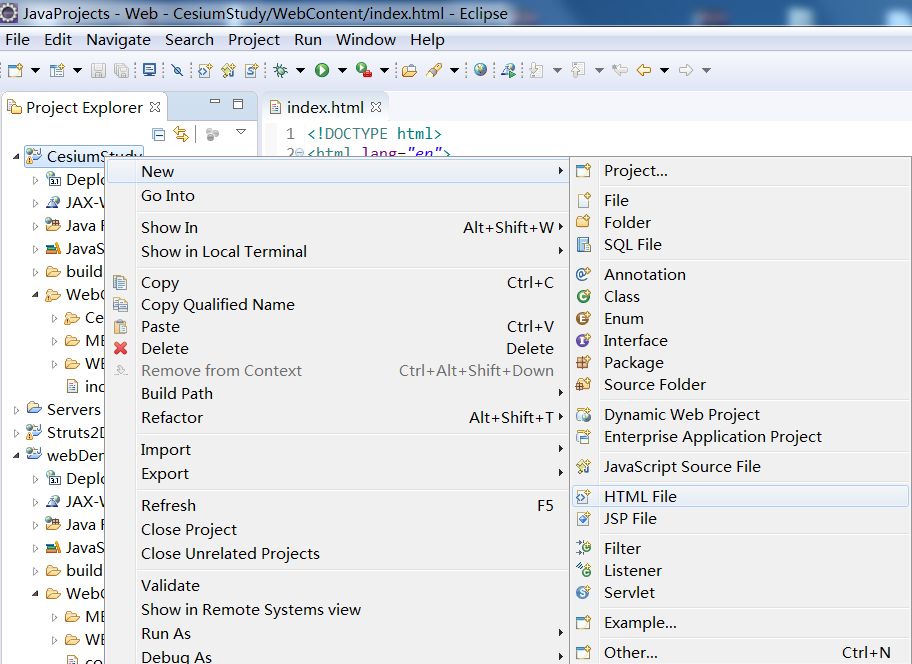Open the Navigate menu
Screen dimensions: 912x664
[119, 40]
